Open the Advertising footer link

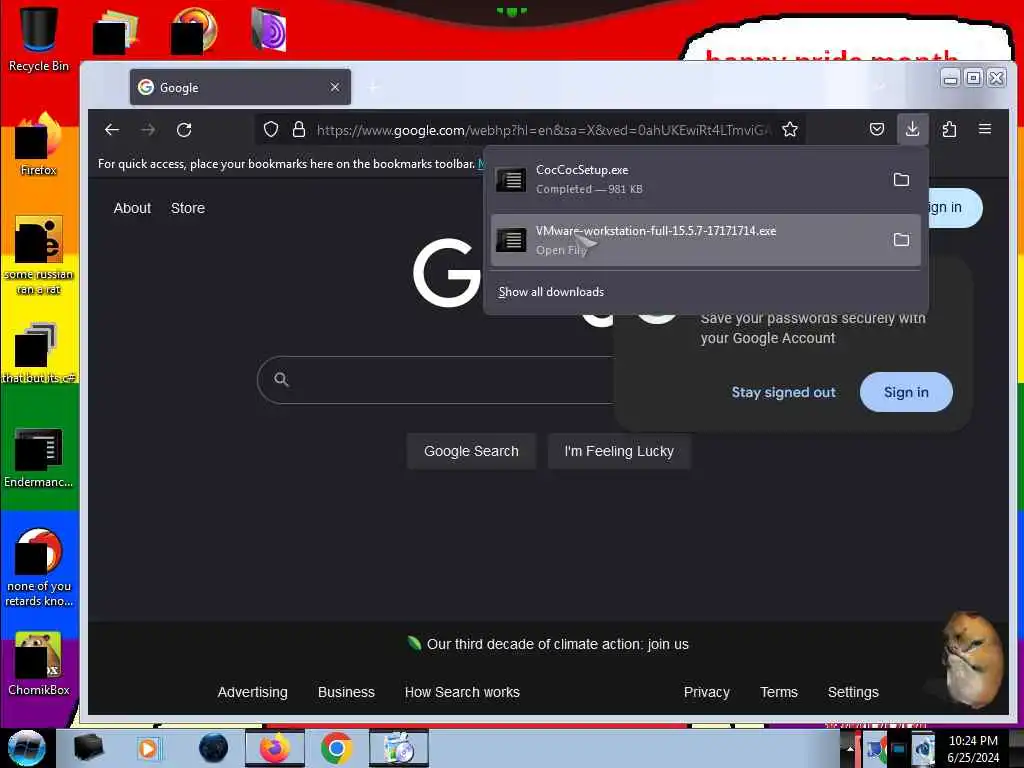252,692
